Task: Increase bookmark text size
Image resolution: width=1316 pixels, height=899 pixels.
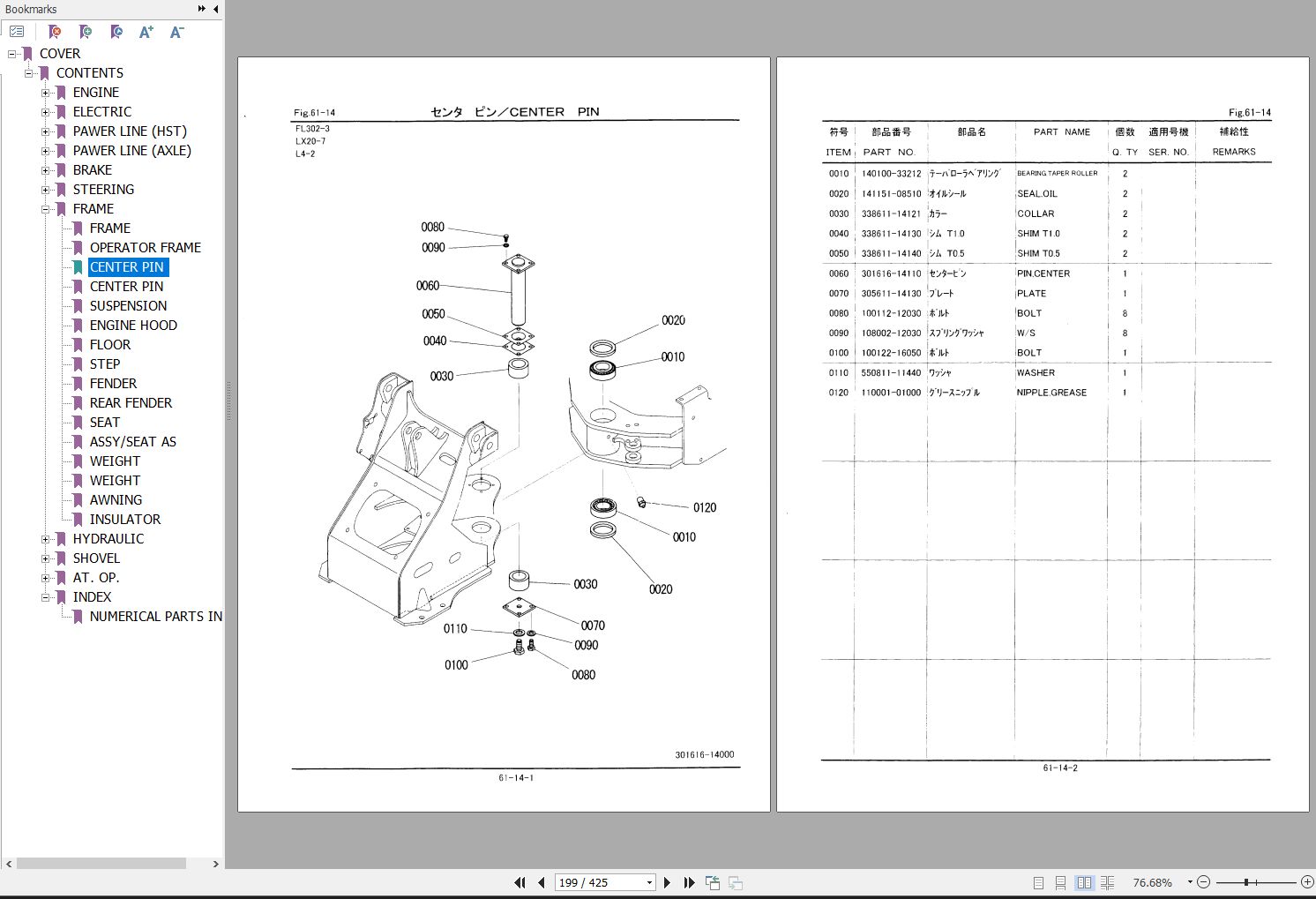Action: tap(146, 32)
